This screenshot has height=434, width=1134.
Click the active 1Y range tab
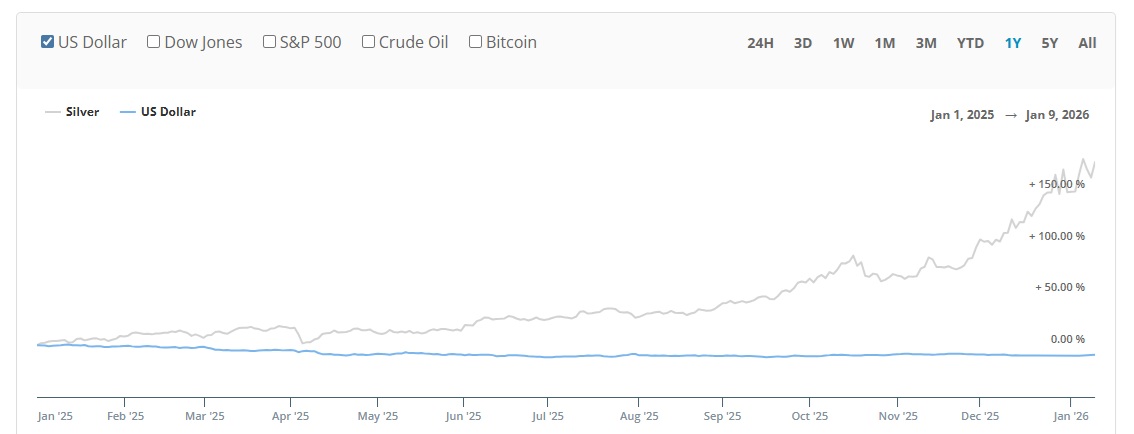(x=1013, y=43)
